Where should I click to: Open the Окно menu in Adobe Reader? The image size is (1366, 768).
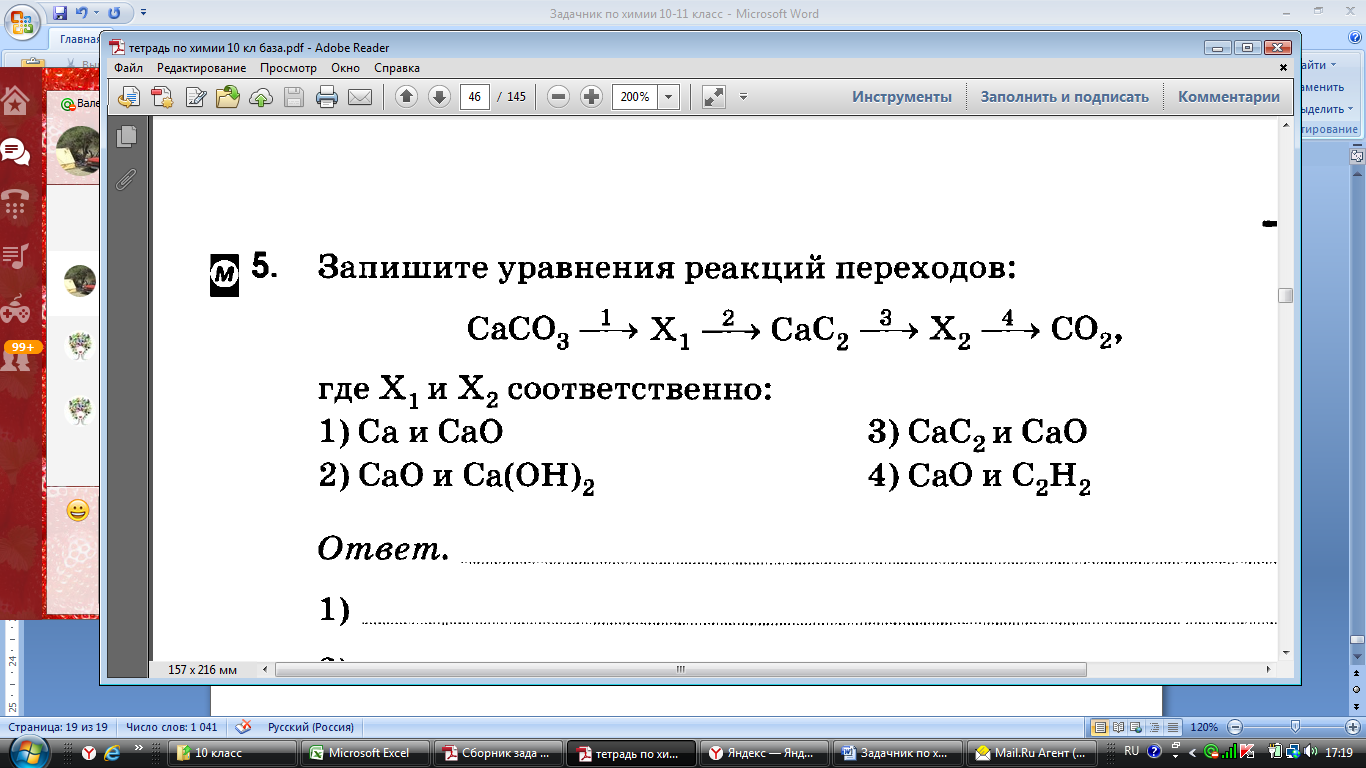click(345, 68)
